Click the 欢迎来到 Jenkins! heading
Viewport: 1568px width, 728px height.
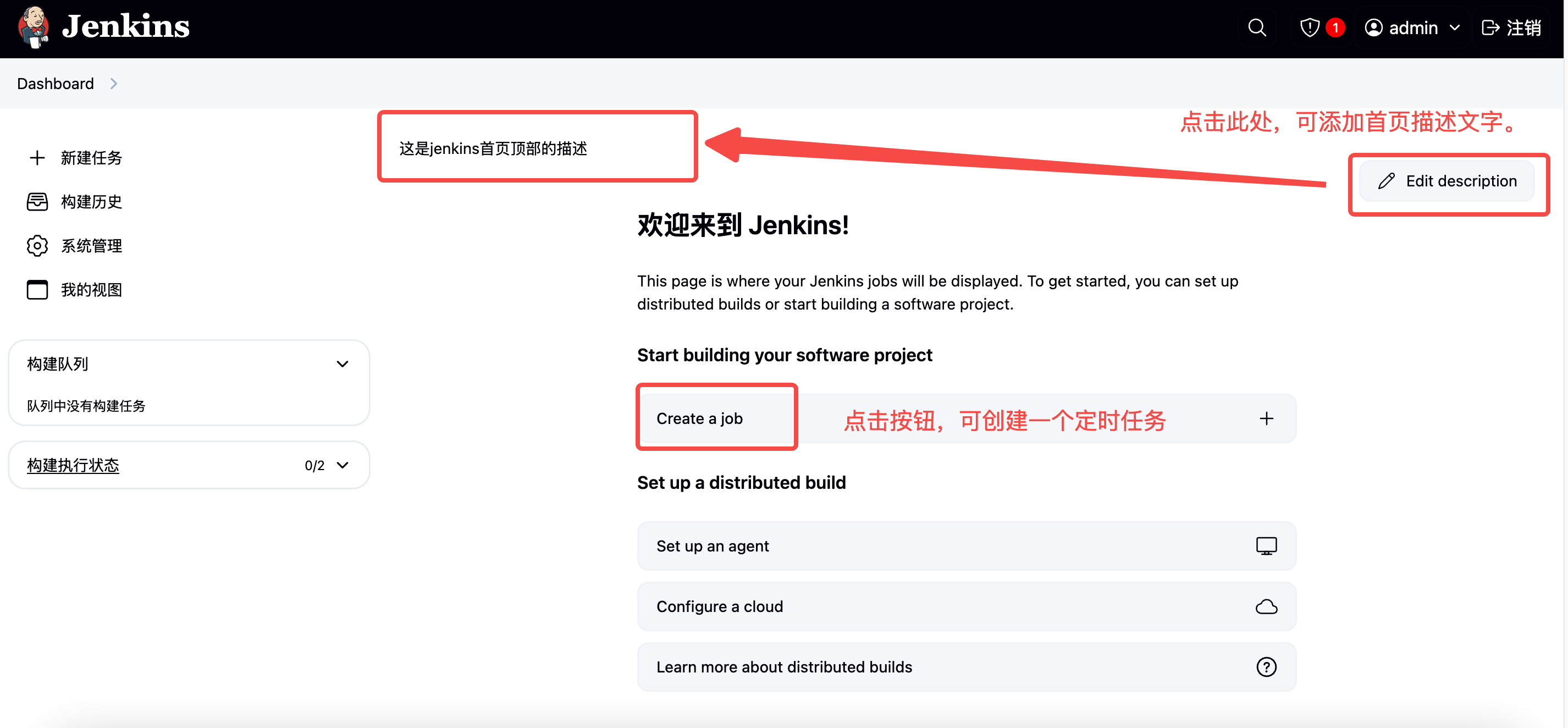point(743,225)
